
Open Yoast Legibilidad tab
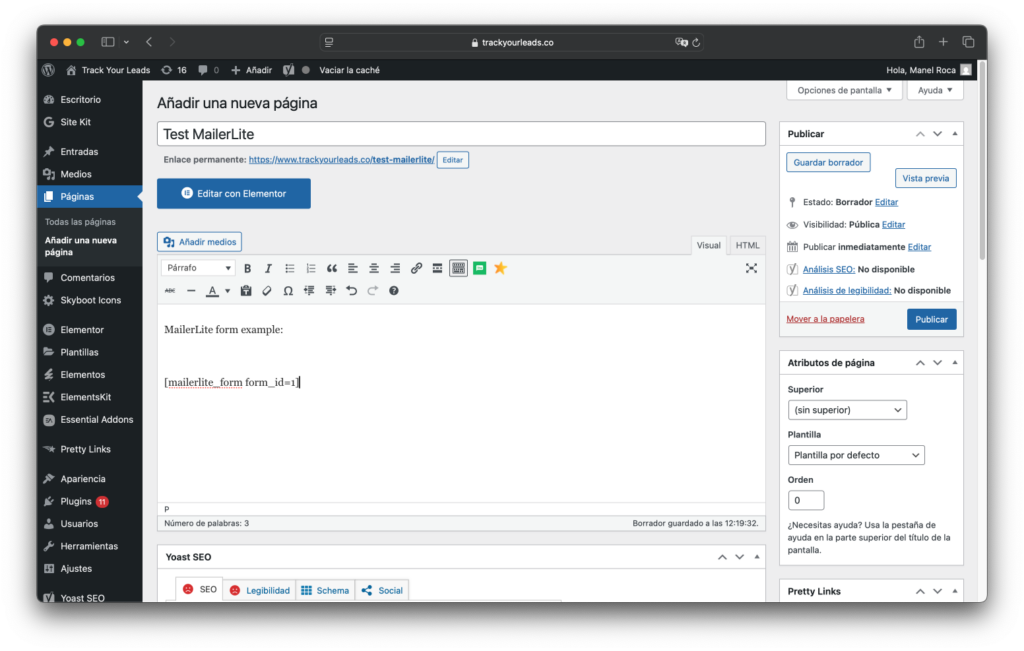pos(260,590)
